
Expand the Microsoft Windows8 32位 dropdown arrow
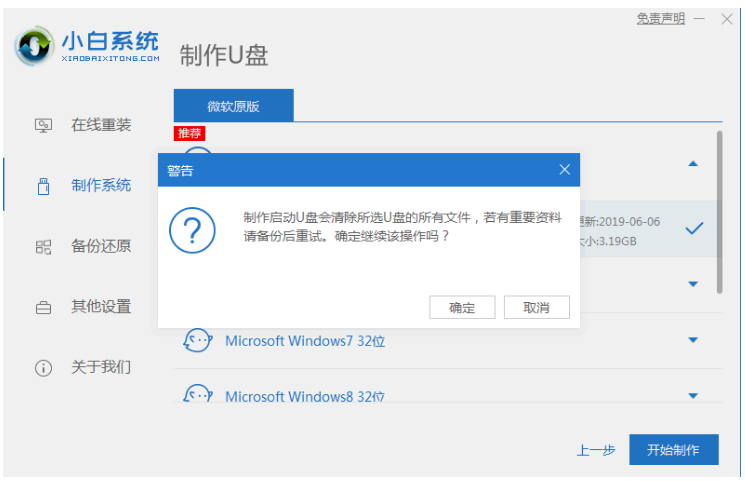(693, 396)
